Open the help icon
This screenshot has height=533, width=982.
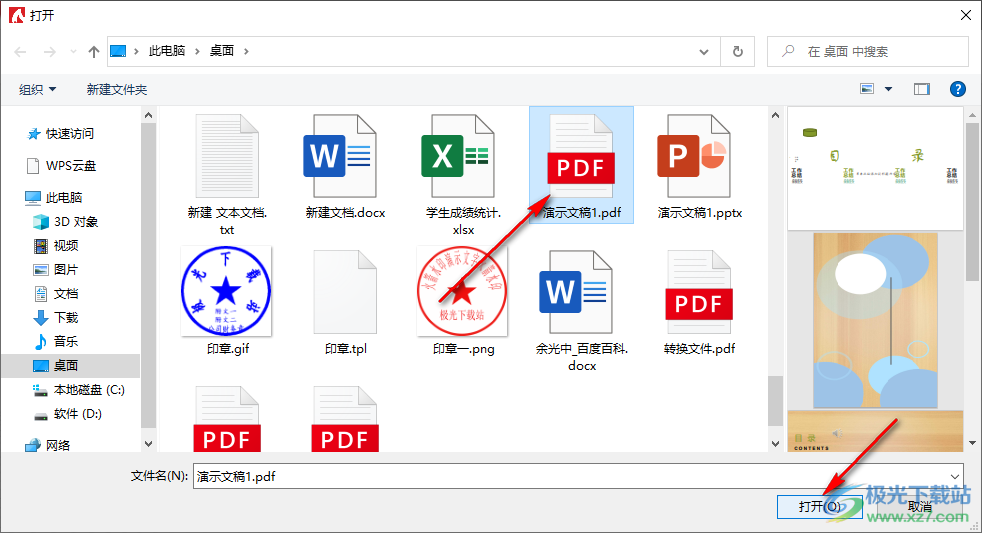(x=958, y=89)
